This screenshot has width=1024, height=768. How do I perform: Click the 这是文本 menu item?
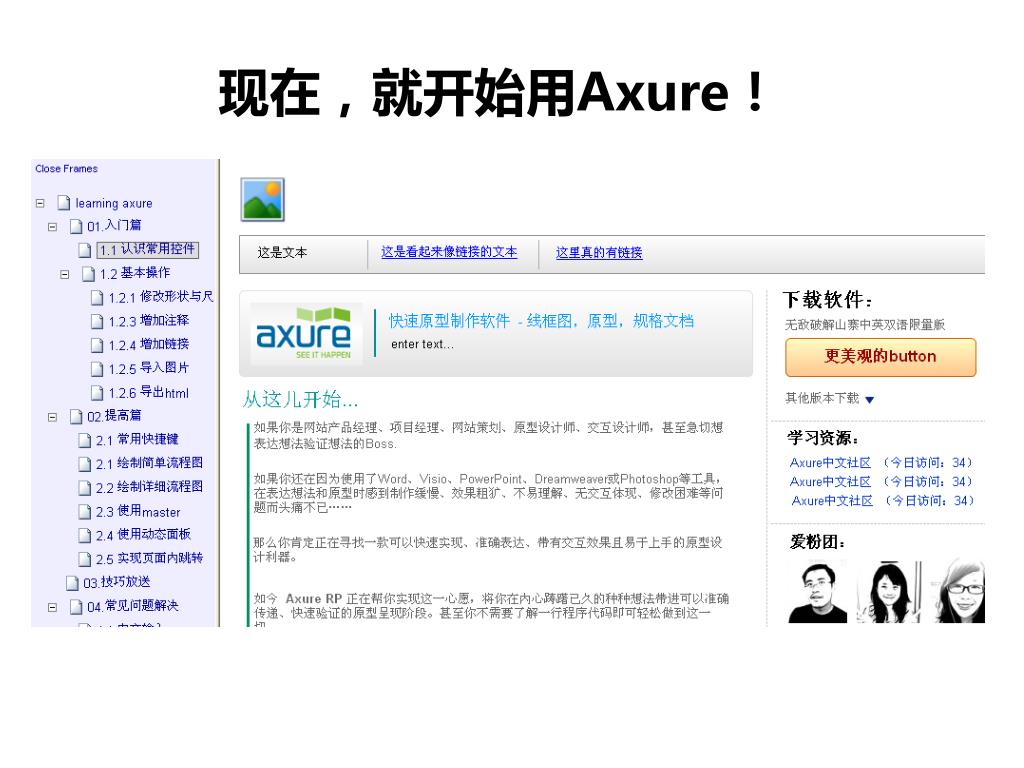point(282,253)
